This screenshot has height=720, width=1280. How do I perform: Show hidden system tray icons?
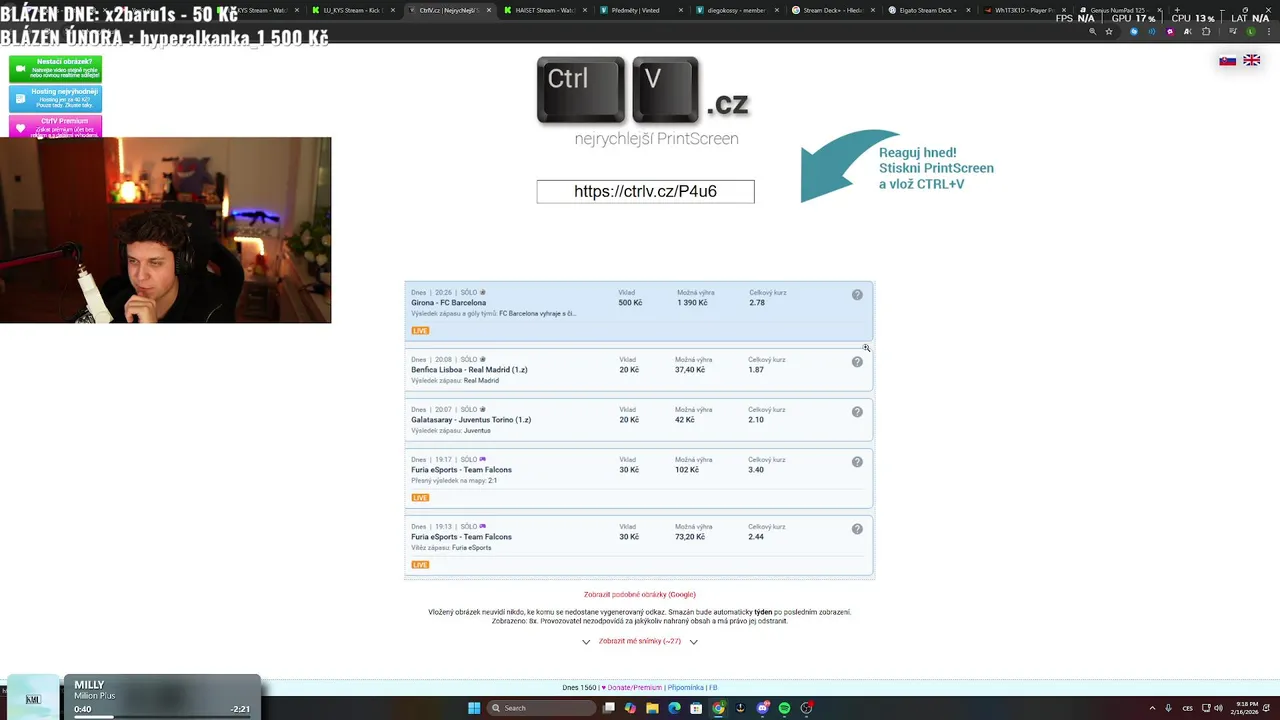[1152, 708]
